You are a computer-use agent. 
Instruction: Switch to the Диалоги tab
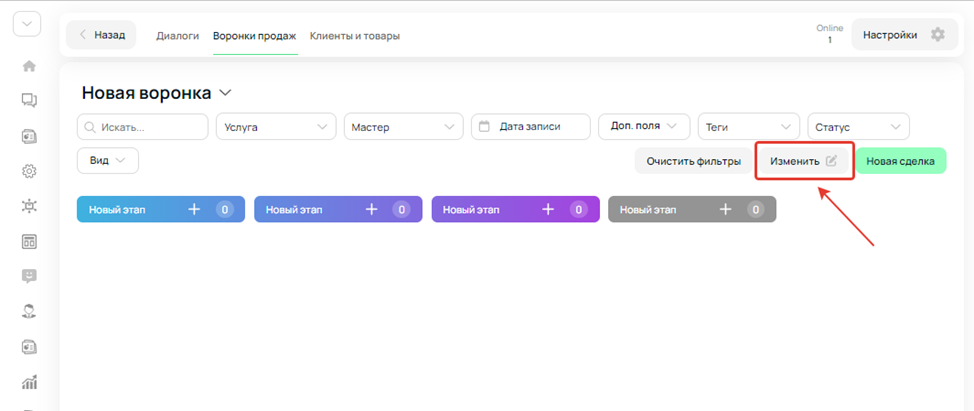[178, 36]
